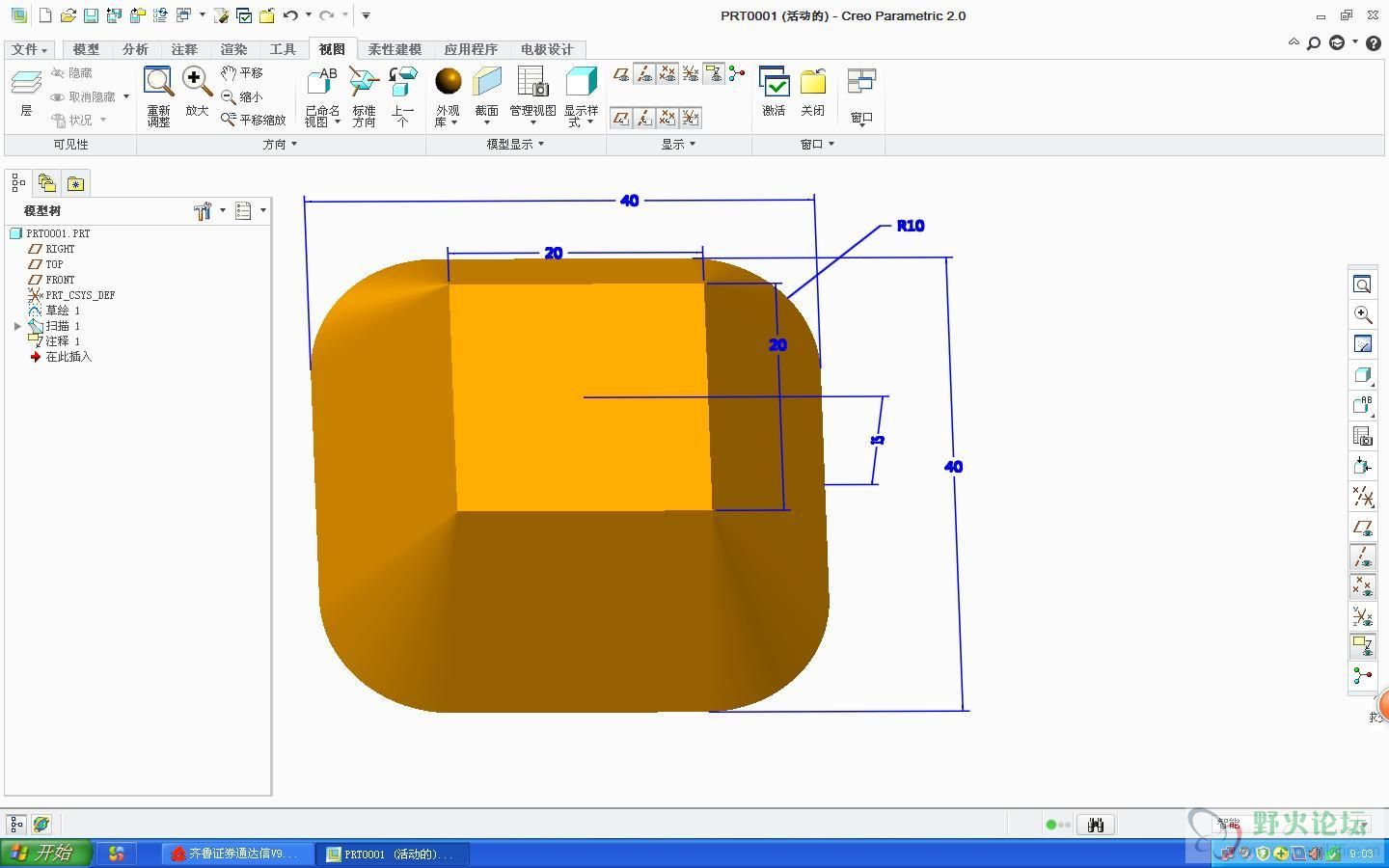Screen dimensions: 1389x868
Task: Expand the 方向 group dropdown
Action: (281, 144)
